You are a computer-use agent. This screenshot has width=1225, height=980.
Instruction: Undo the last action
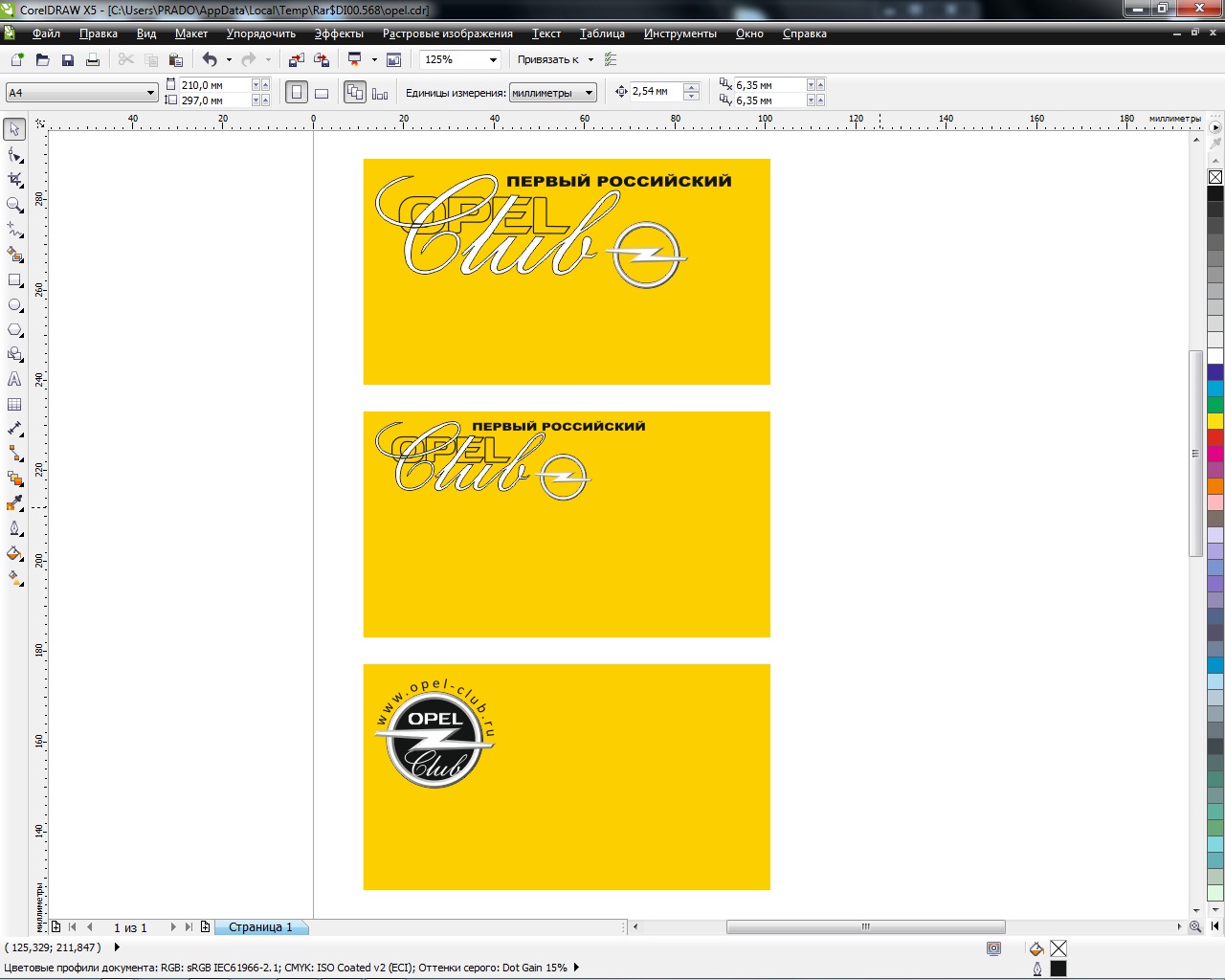click(x=210, y=59)
